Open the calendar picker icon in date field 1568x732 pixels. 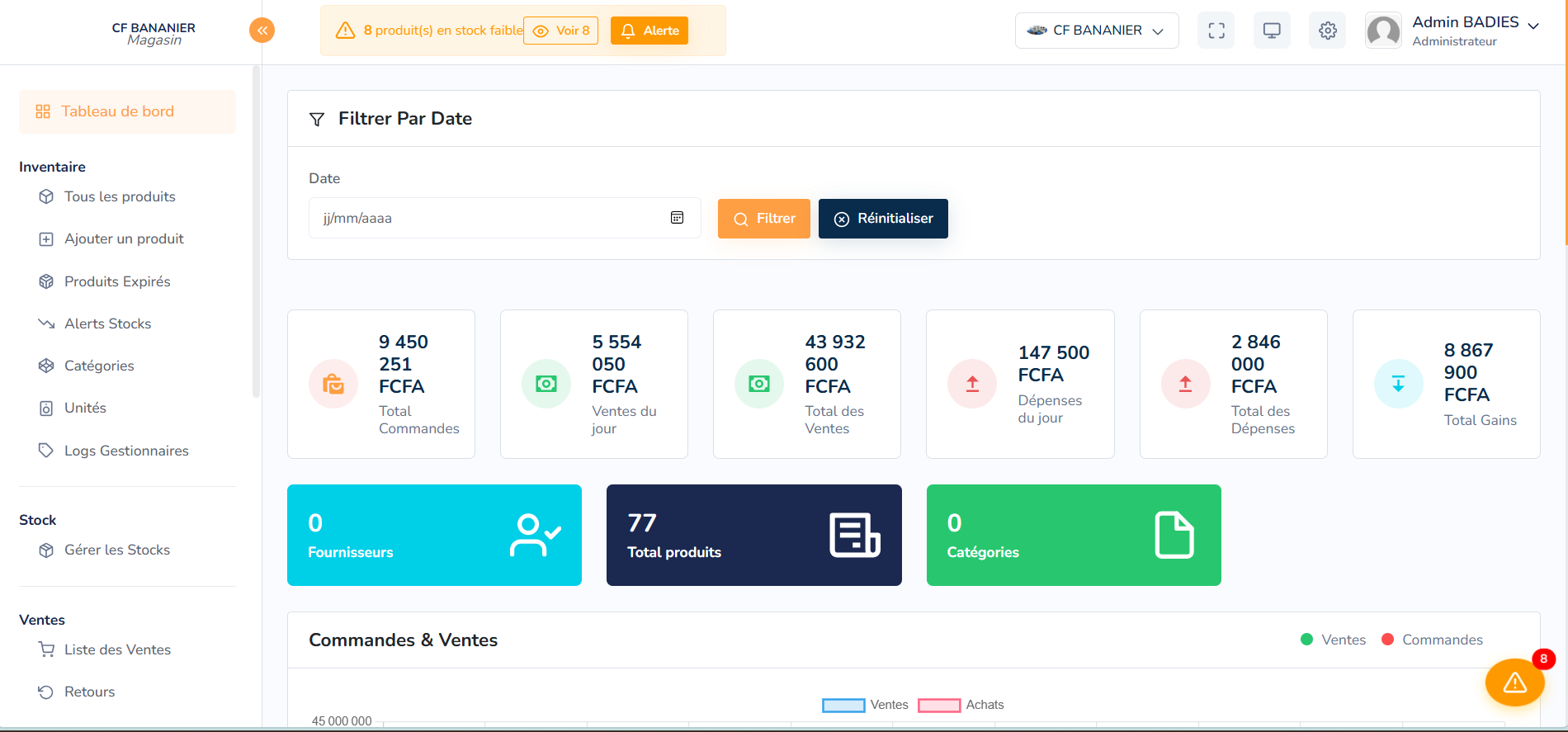[677, 218]
